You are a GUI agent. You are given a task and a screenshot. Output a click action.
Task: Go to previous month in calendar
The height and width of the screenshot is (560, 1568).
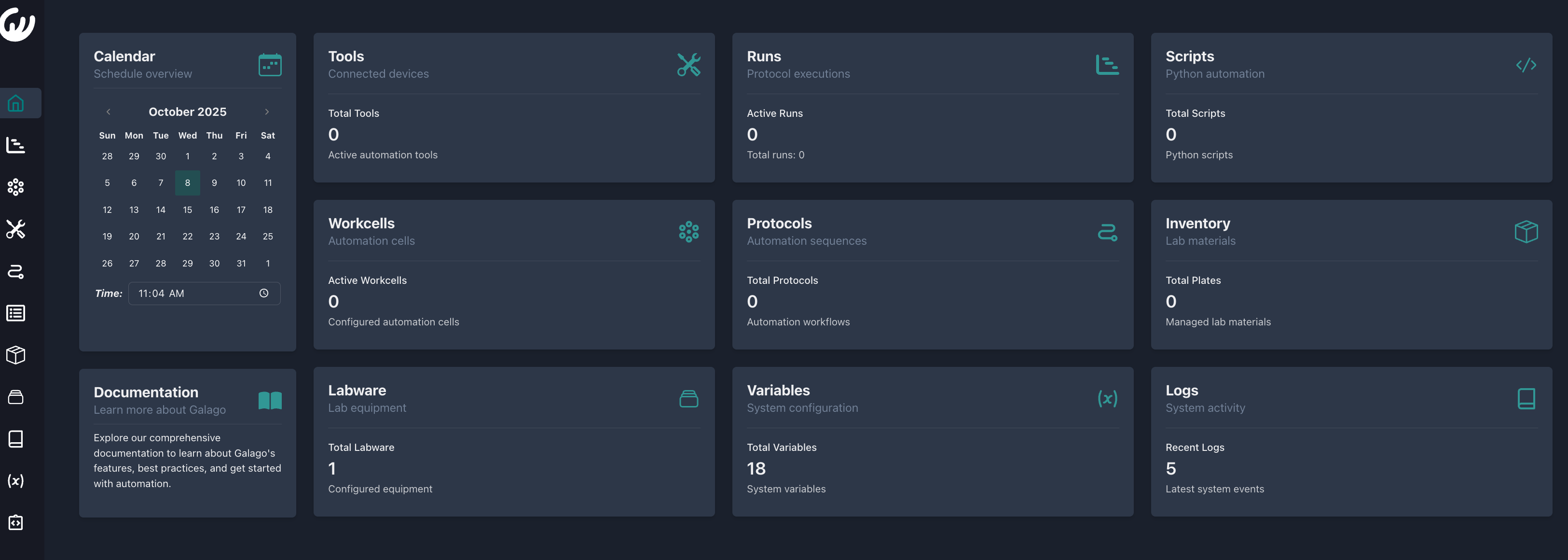(x=109, y=112)
